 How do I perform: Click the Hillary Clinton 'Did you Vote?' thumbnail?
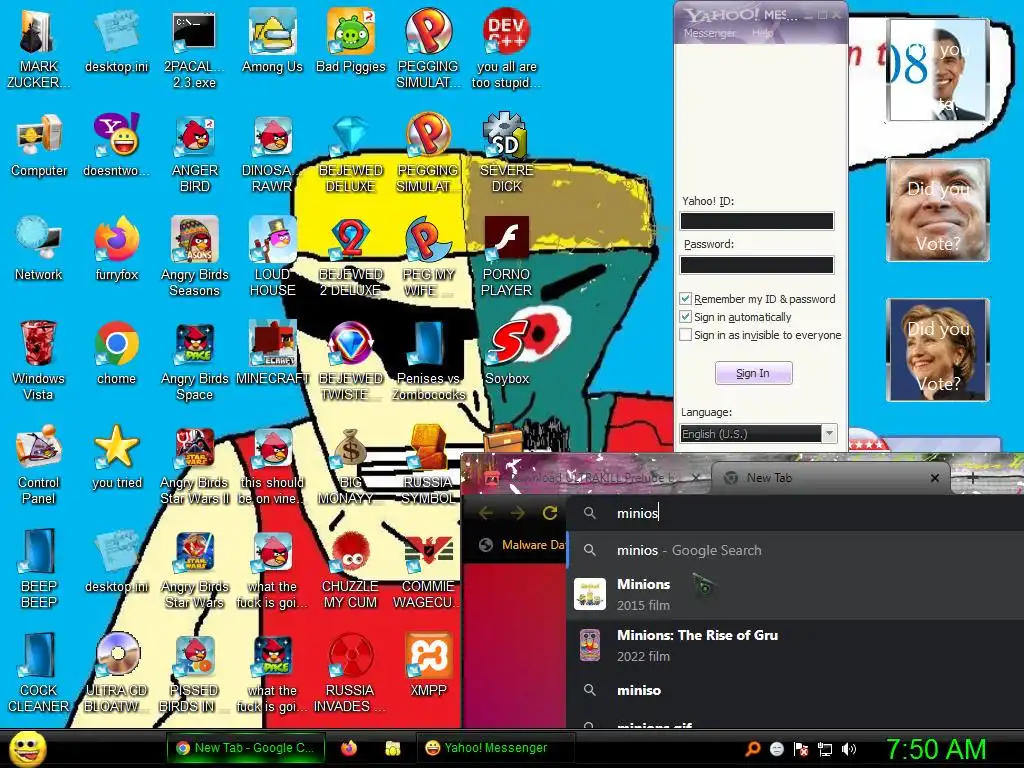pos(938,350)
